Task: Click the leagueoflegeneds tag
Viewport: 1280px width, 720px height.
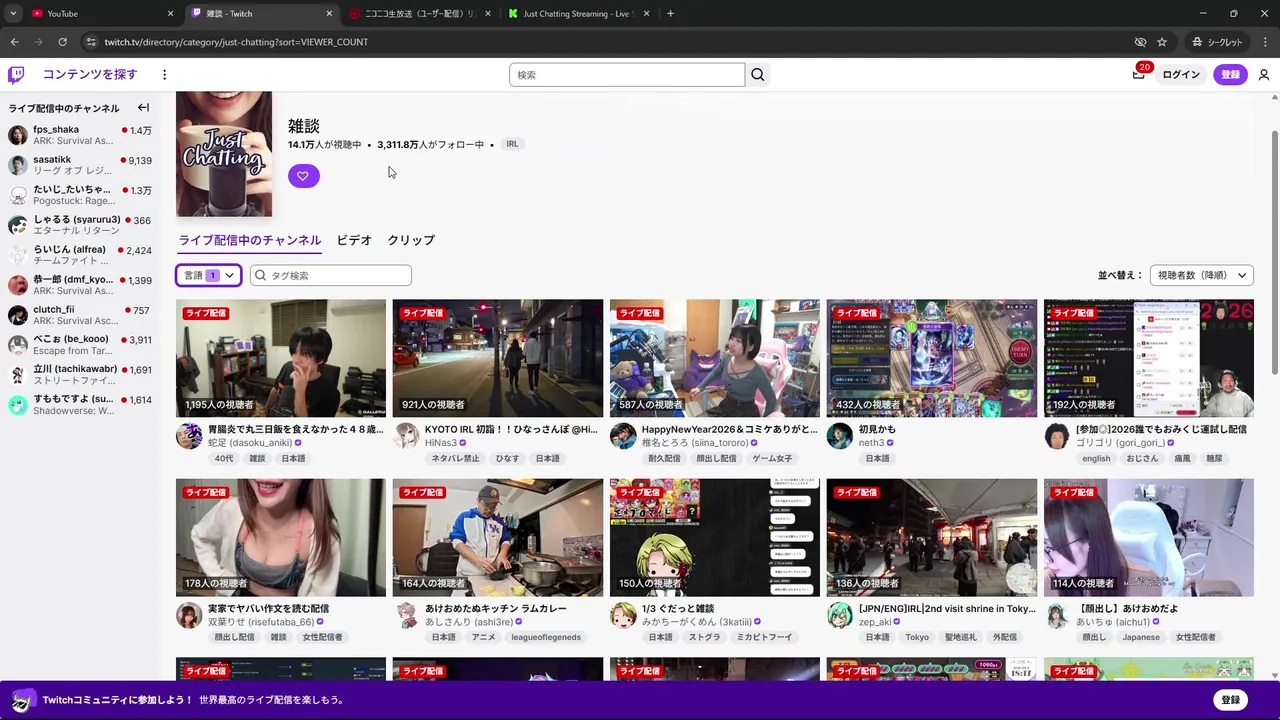Action: click(x=546, y=637)
